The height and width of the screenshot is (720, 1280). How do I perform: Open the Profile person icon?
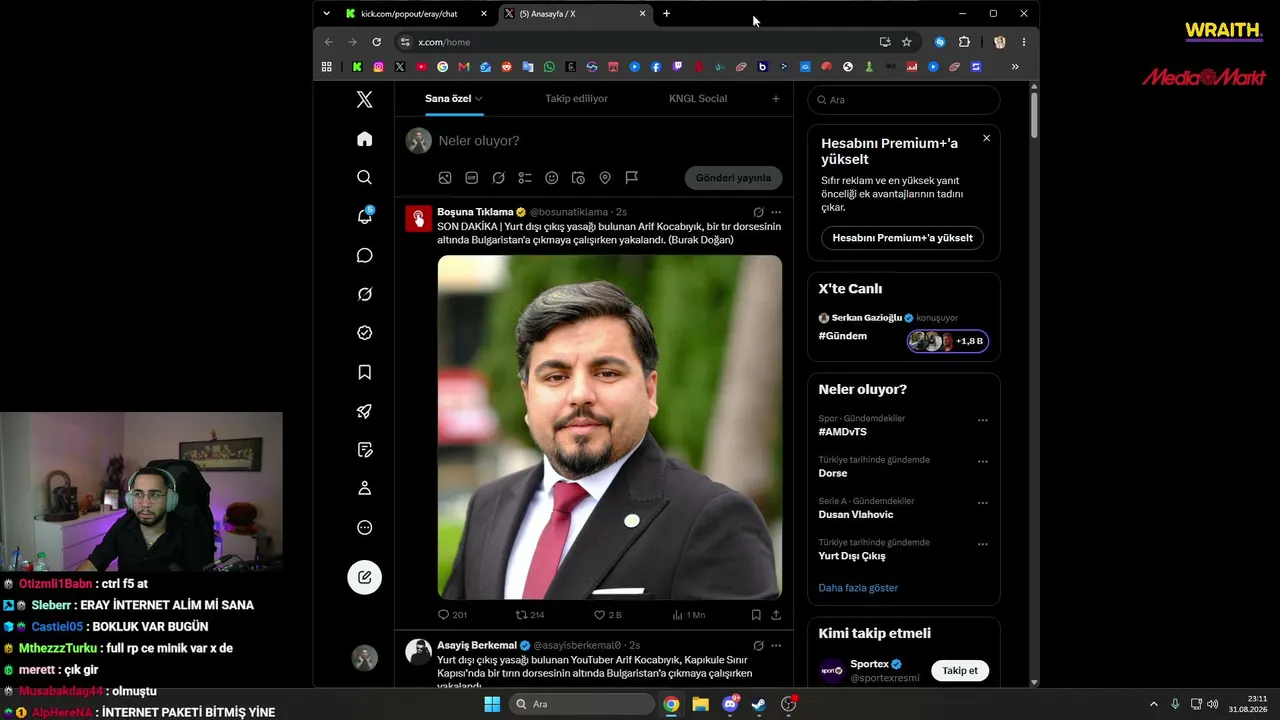tap(364, 488)
